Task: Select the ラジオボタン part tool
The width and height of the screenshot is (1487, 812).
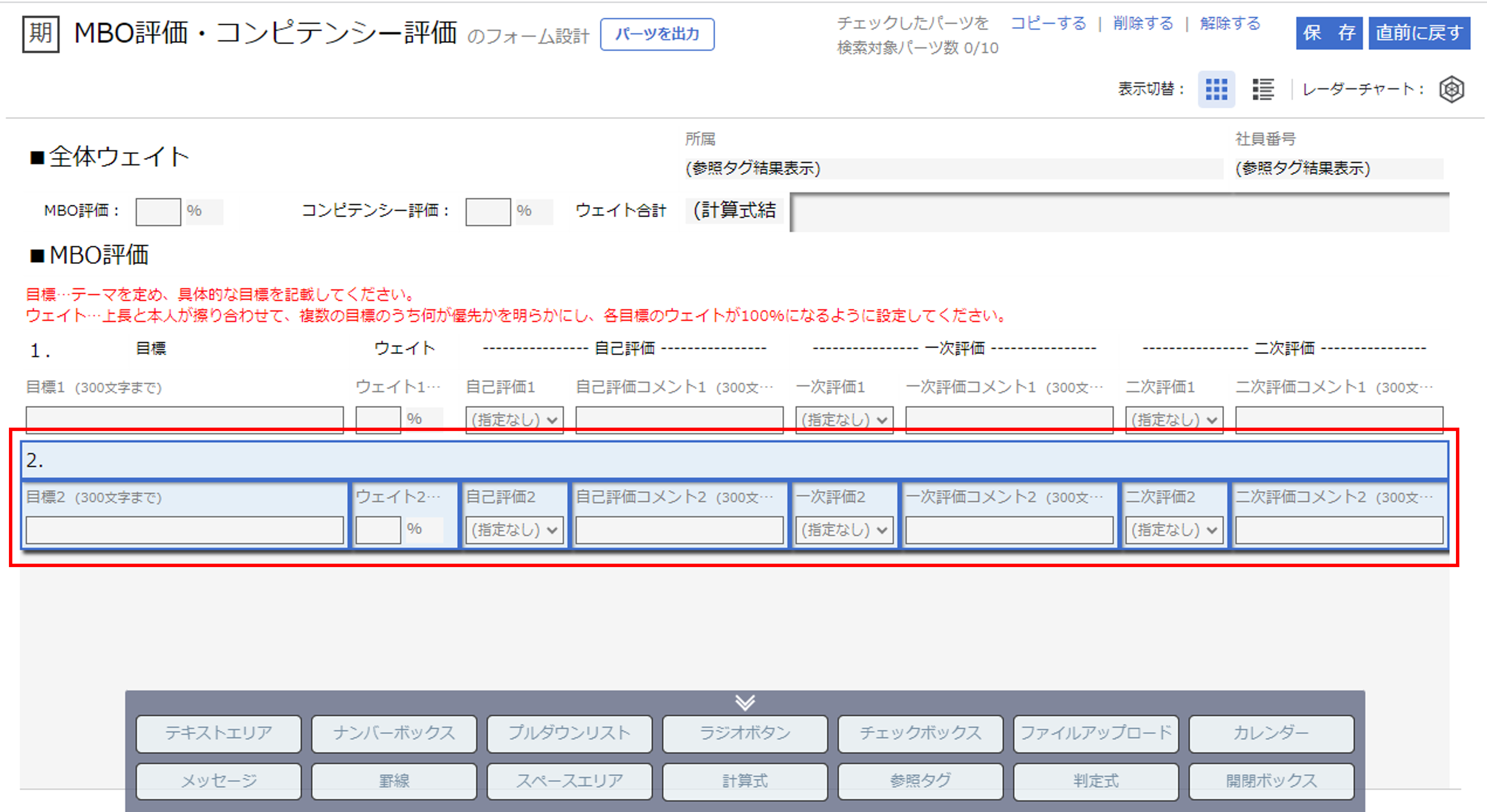Action: (x=745, y=733)
